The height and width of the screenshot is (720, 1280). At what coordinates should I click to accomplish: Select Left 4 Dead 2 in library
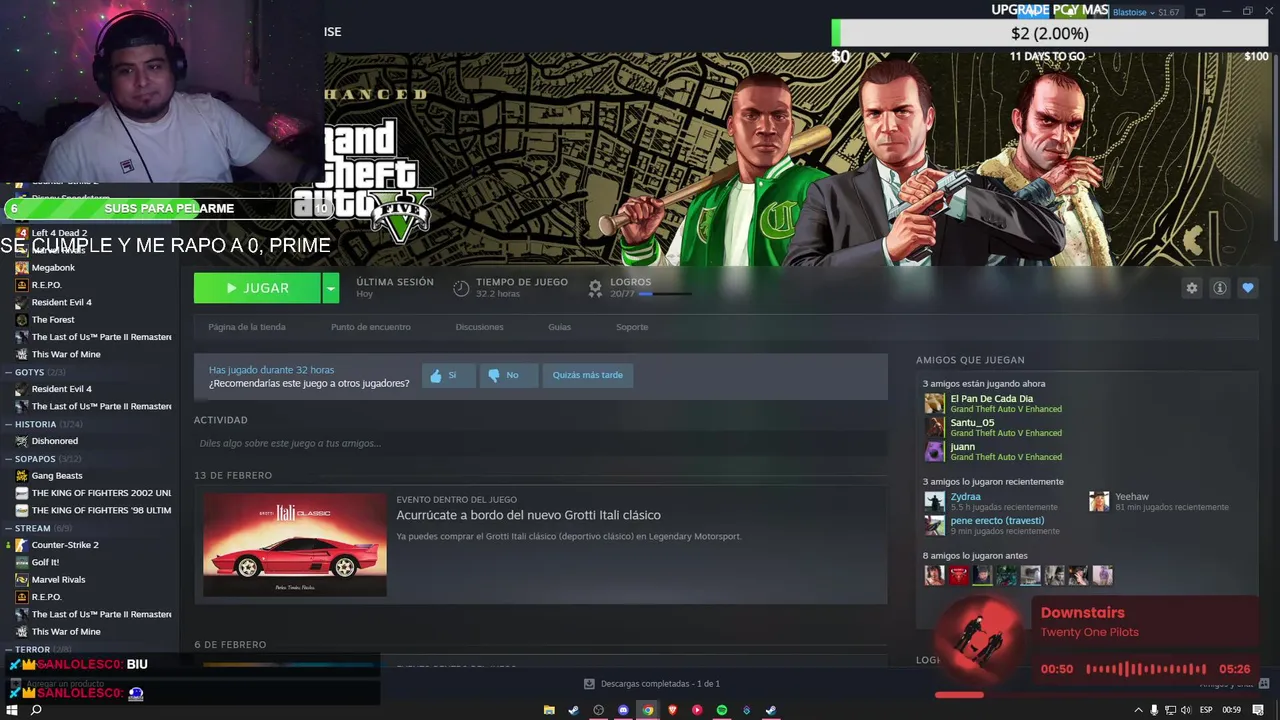[x=59, y=233]
